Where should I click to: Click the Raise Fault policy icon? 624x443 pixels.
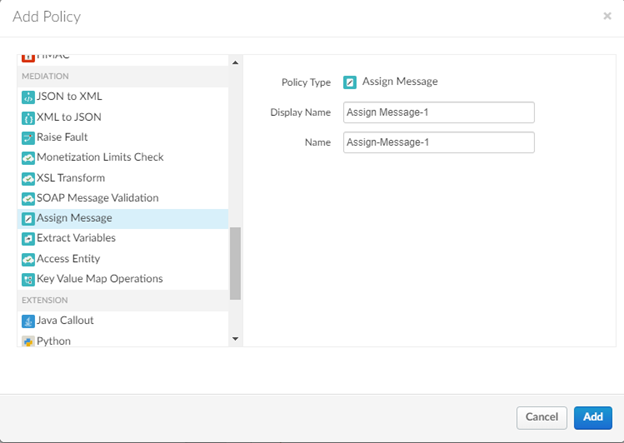coord(28,137)
